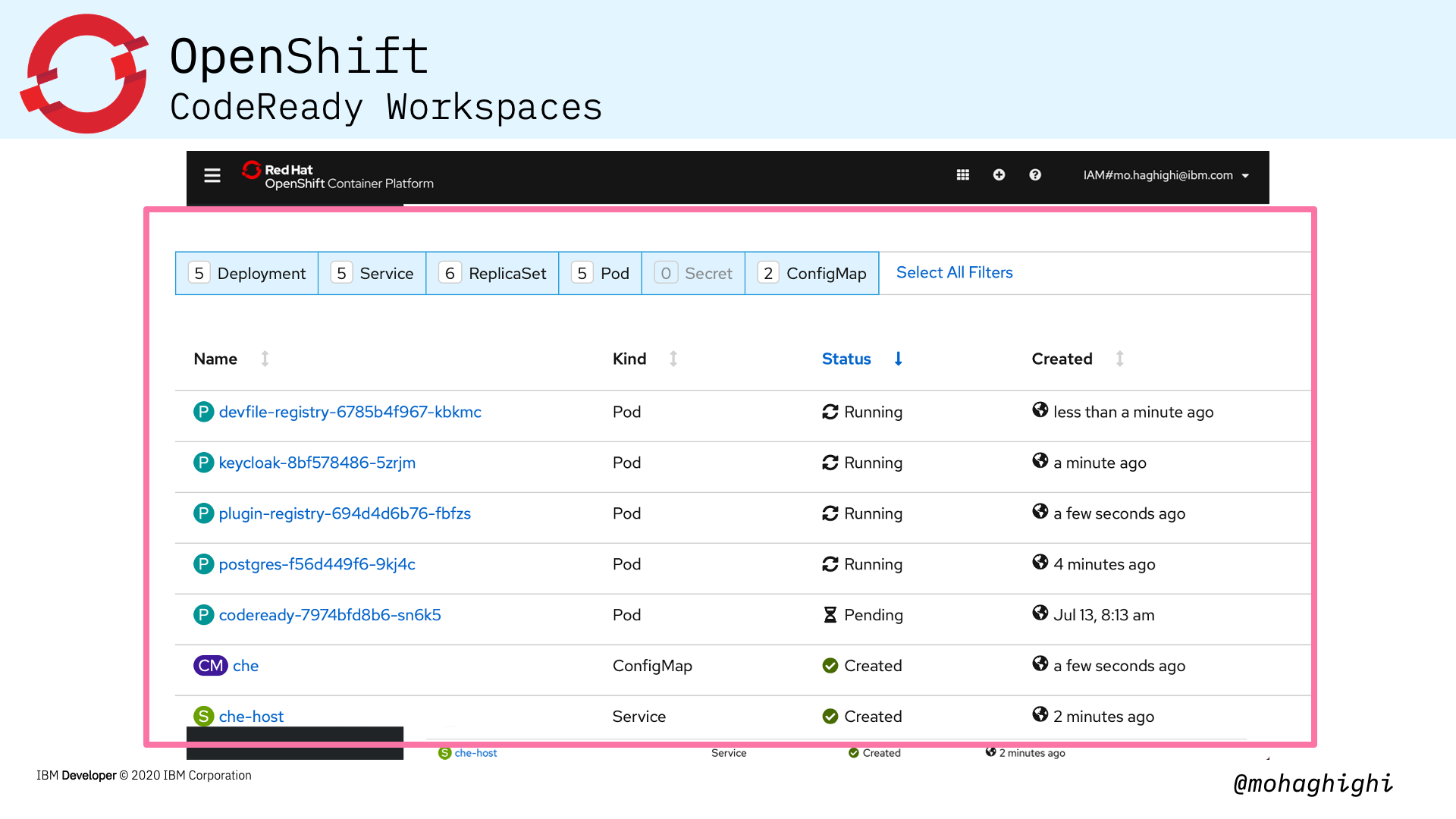Click the CM ConfigMap badge icon
Viewport: 1456px width, 819px height.
point(210,666)
